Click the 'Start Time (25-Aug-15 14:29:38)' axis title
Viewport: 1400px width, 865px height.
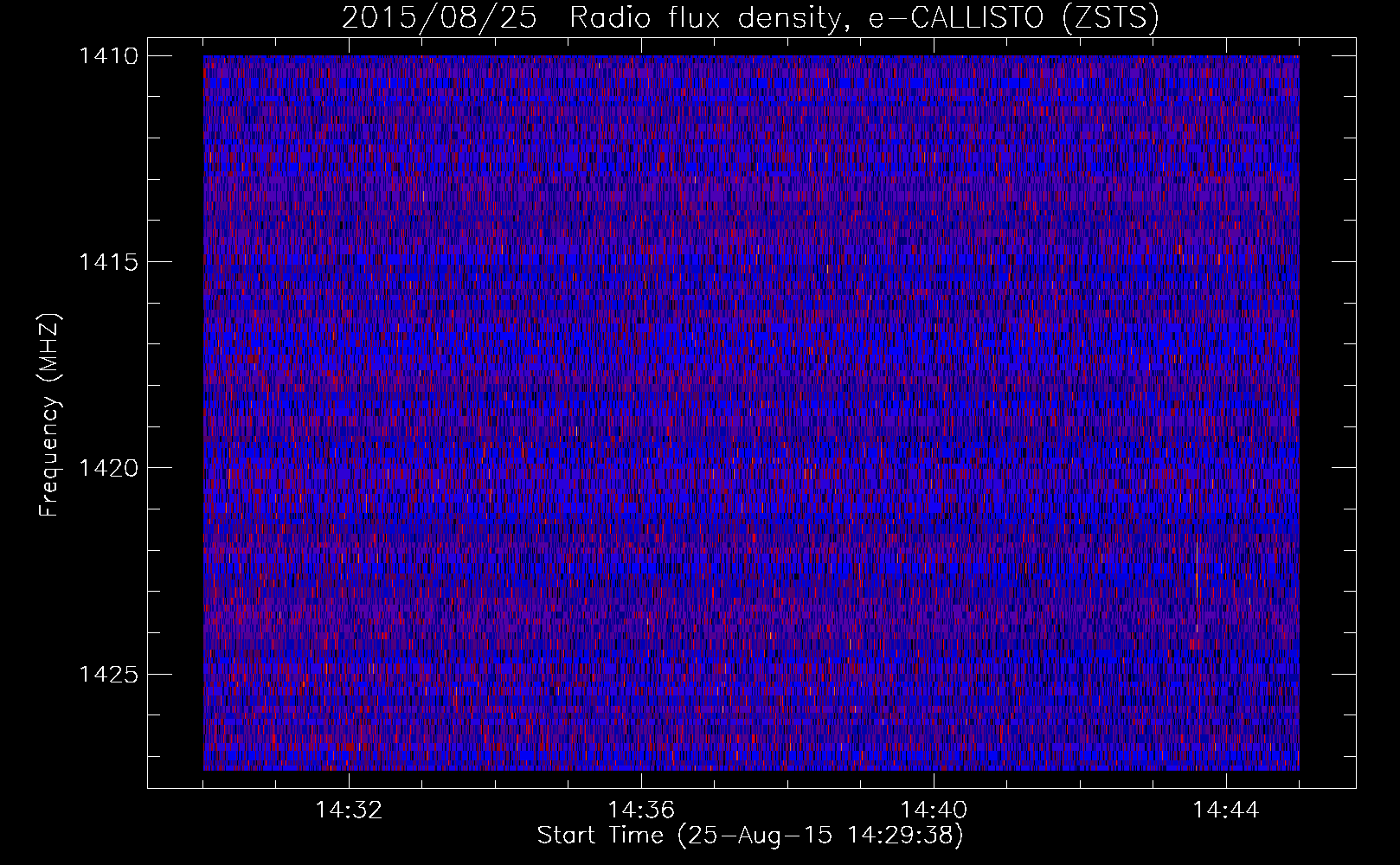click(750, 836)
